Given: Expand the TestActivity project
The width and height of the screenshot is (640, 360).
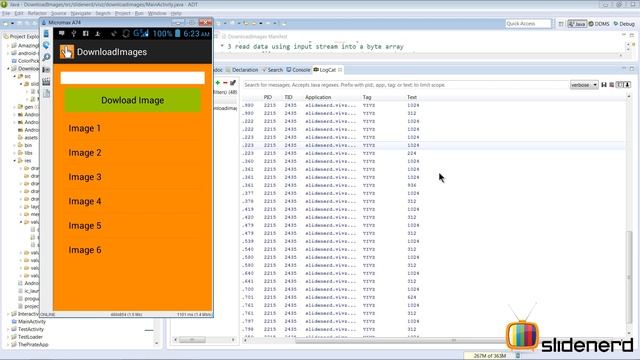Looking at the screenshot, I should click(8, 329).
